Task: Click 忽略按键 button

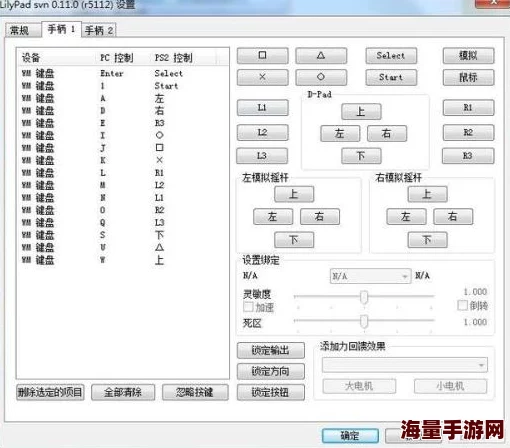Action: coord(195,392)
